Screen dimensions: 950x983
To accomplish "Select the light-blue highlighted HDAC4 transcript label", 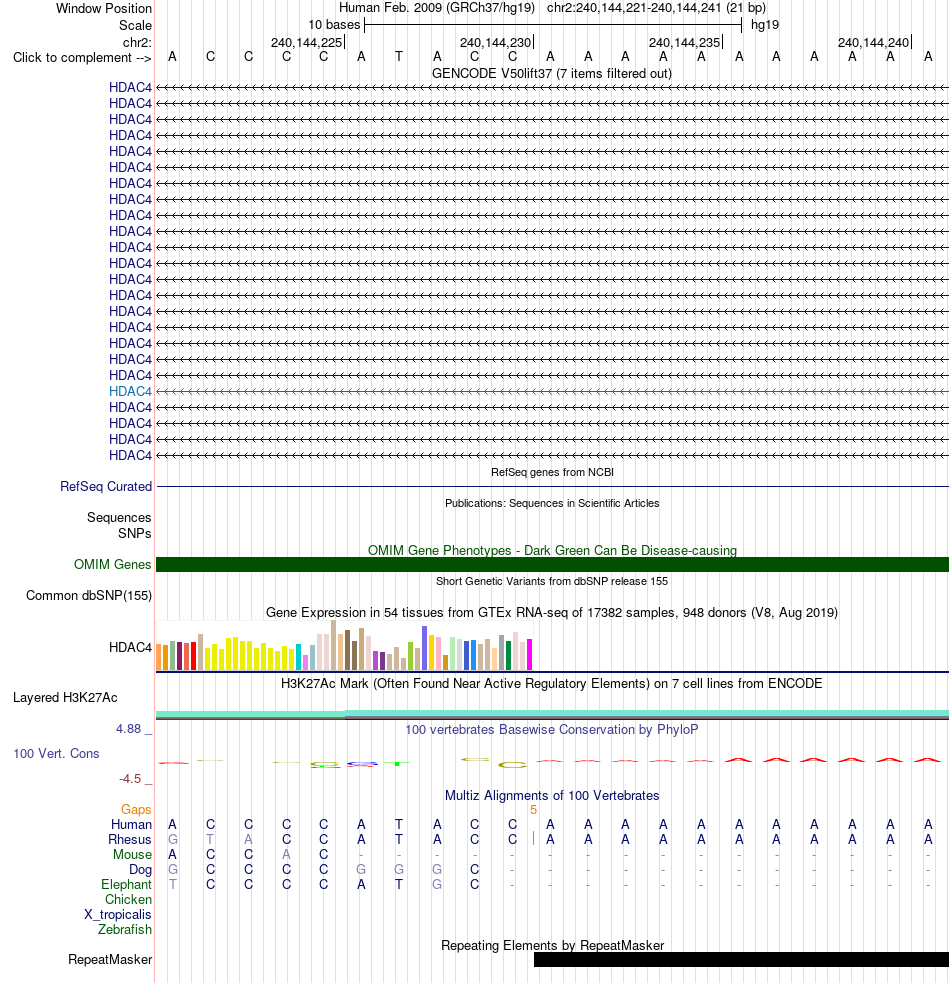I will click(x=130, y=391).
